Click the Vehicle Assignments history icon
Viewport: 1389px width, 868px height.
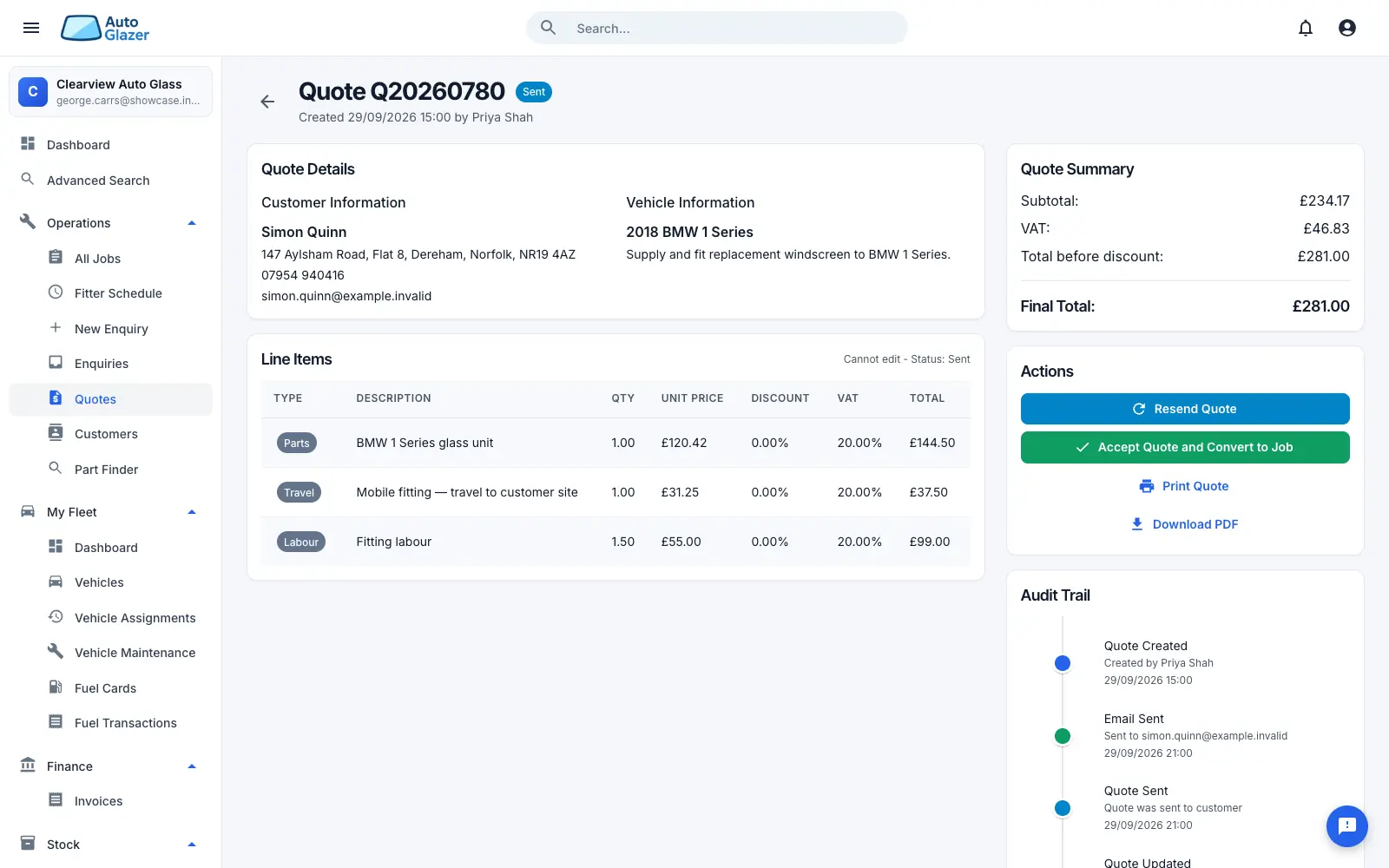56,616
